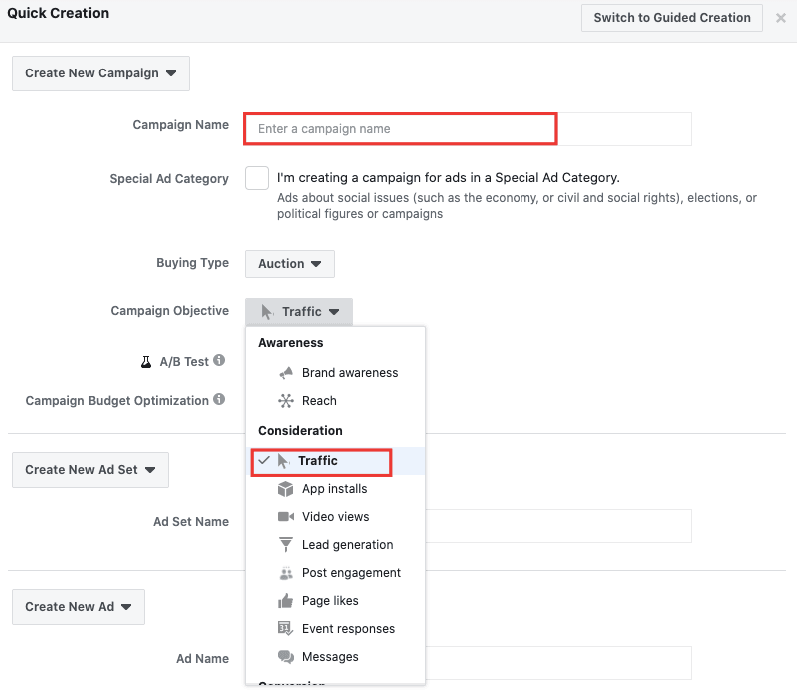Click the Buying Type label
The width and height of the screenshot is (797, 692).
click(x=193, y=262)
